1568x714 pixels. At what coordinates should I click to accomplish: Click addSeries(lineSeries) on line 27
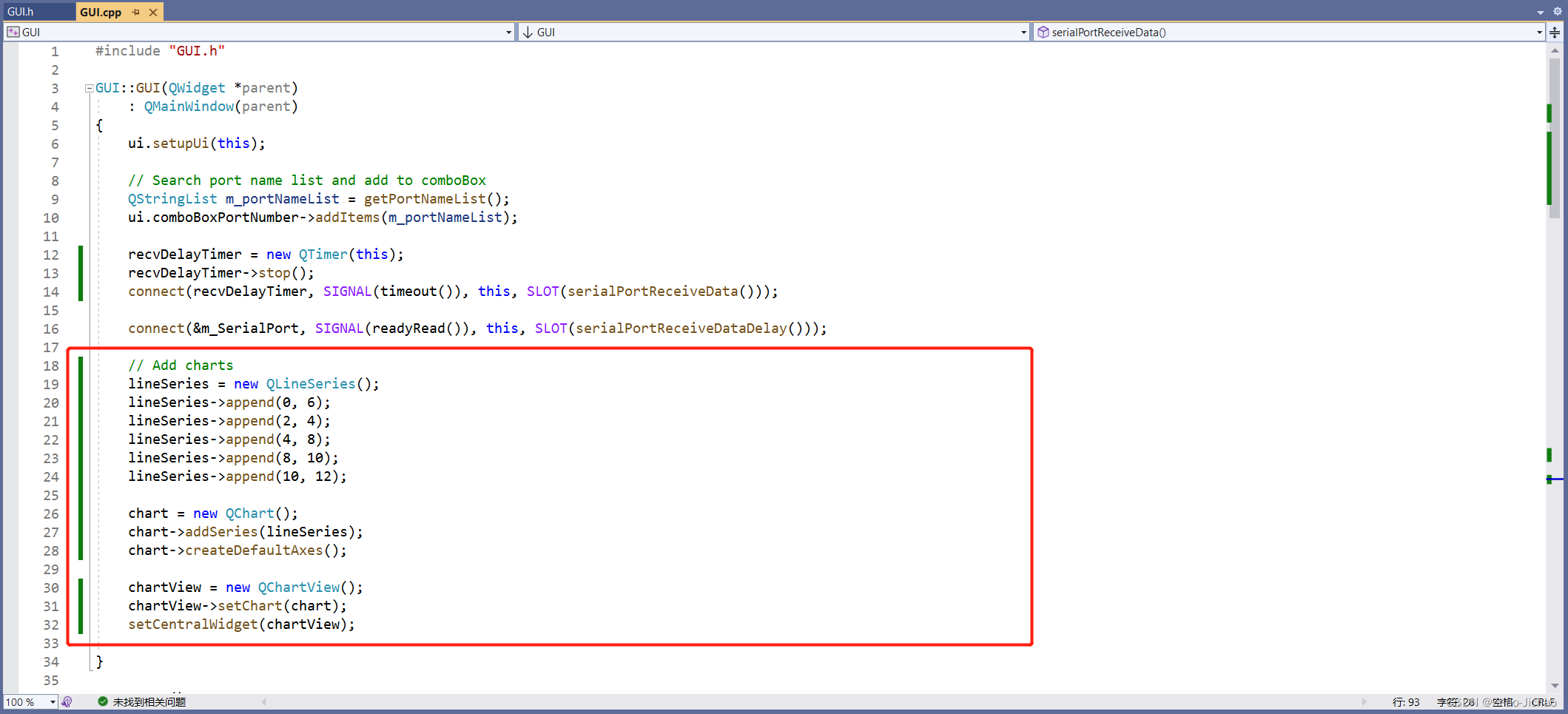coord(270,531)
